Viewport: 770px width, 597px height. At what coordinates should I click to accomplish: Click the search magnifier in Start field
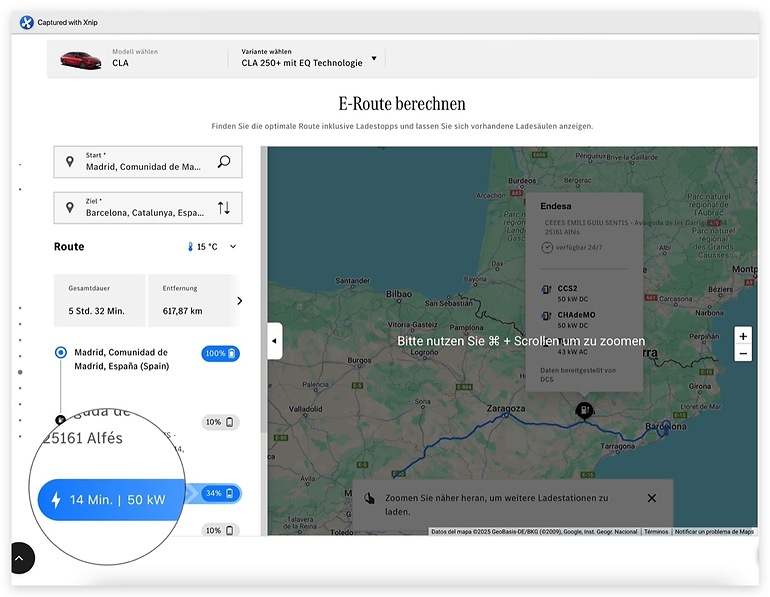(224, 162)
